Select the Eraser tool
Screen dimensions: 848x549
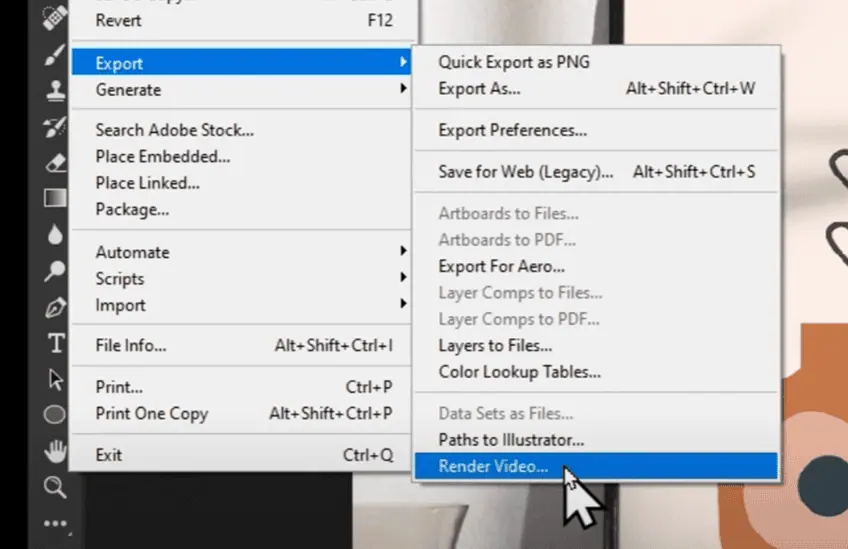point(54,162)
